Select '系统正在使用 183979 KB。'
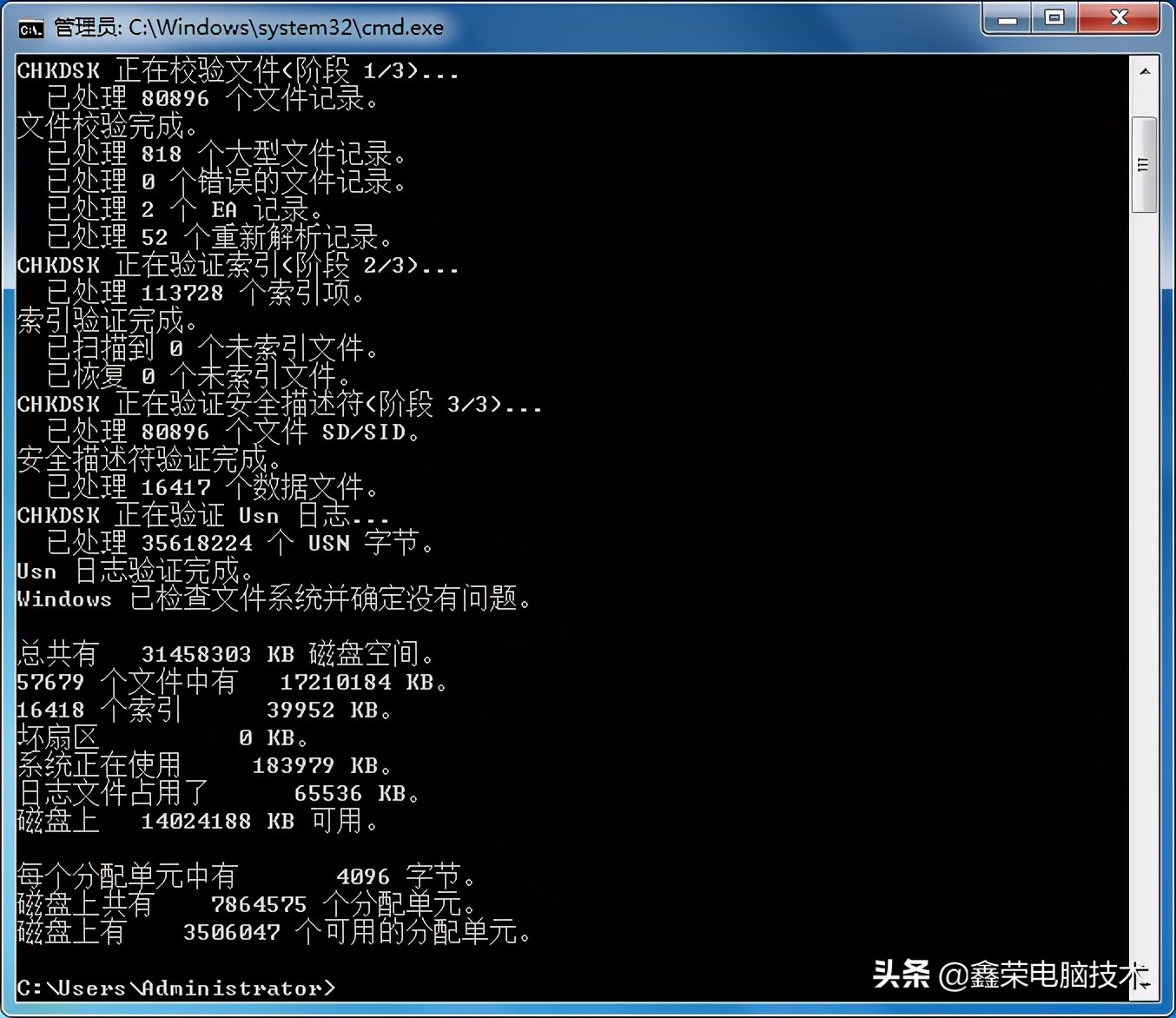This screenshot has width=1176, height=1018. coord(206,765)
